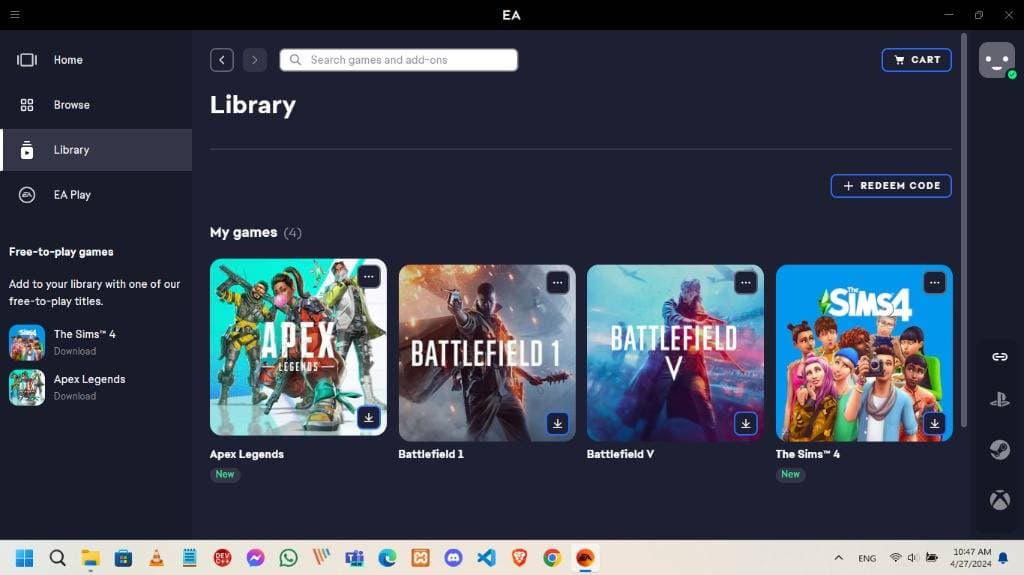1024x575 pixels.
Task: Go to Home in sidebar
Action: pos(96,59)
